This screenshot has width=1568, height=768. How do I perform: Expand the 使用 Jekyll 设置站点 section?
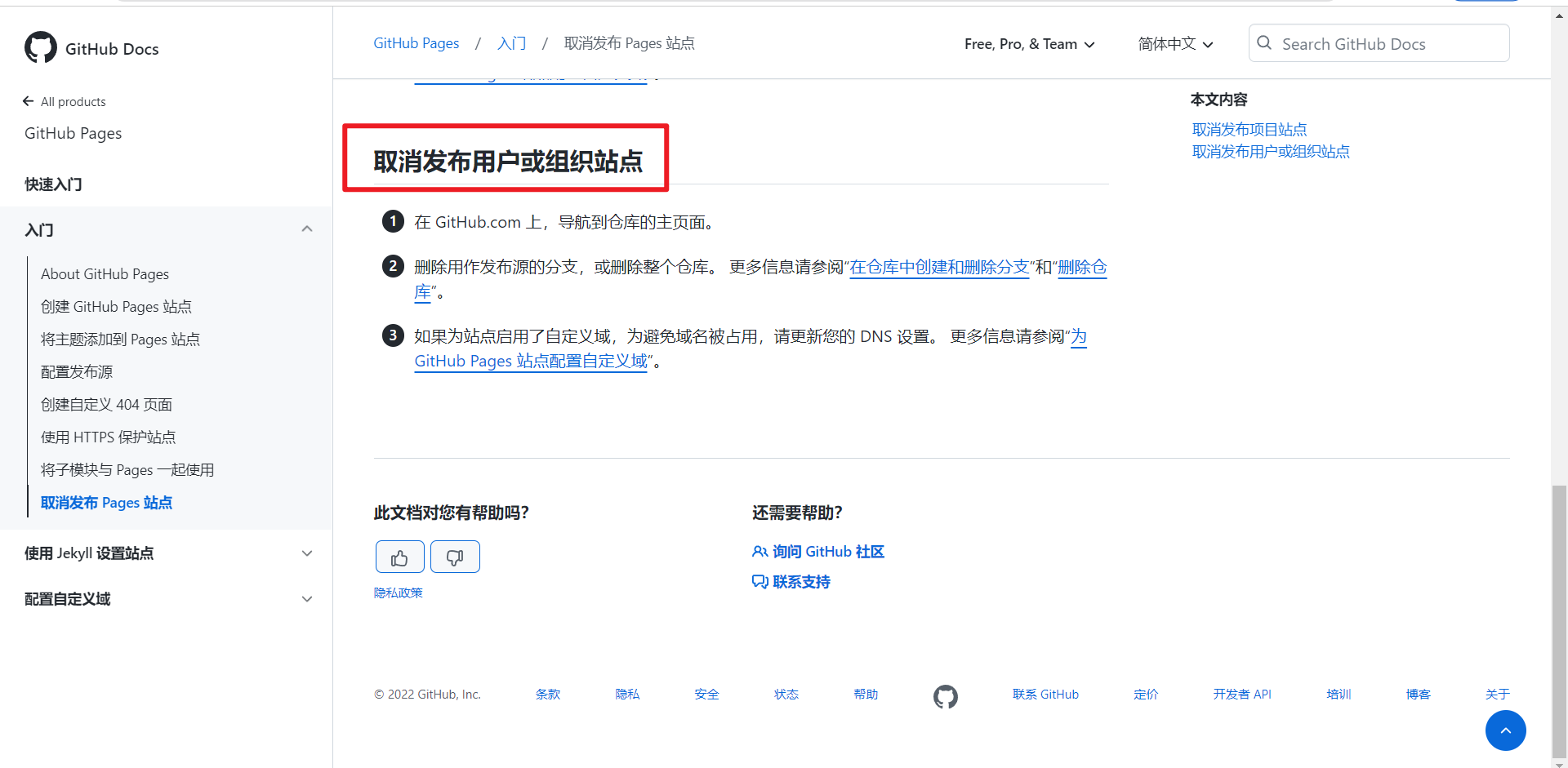pos(307,553)
